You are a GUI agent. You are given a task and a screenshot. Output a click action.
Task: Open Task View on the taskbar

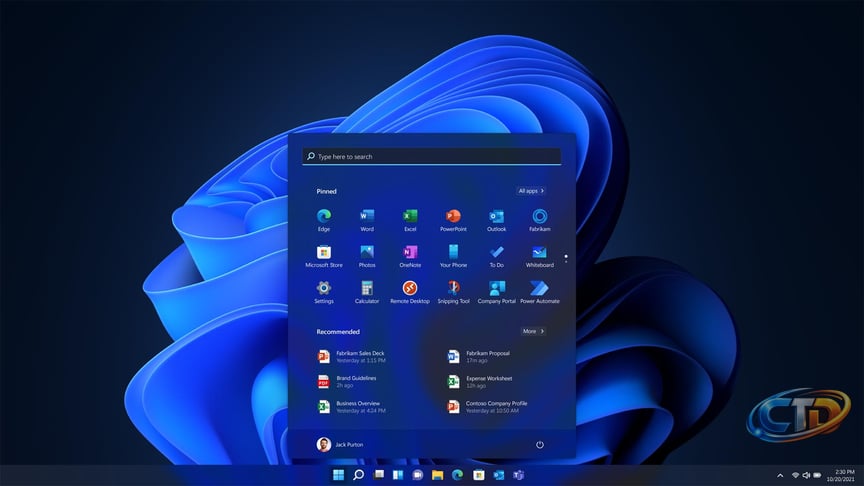pos(378,475)
